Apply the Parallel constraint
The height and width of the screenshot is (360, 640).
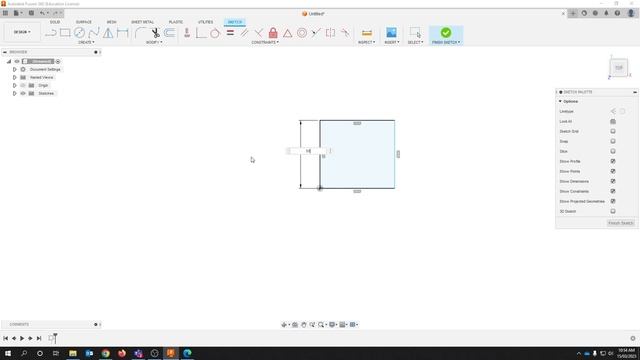244,33
